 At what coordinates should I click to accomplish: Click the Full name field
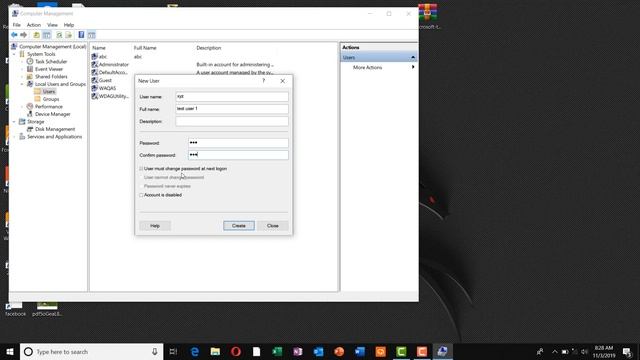(232, 109)
